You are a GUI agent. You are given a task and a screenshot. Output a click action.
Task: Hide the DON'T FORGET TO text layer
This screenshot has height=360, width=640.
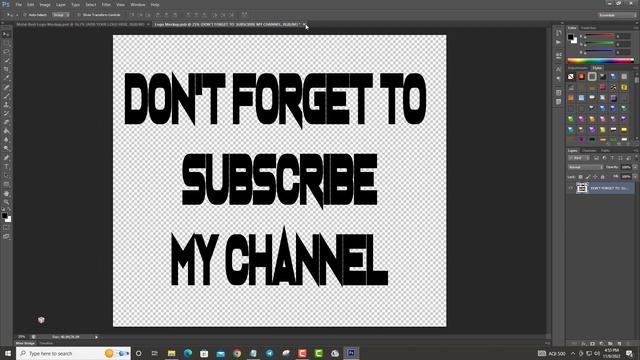571,188
